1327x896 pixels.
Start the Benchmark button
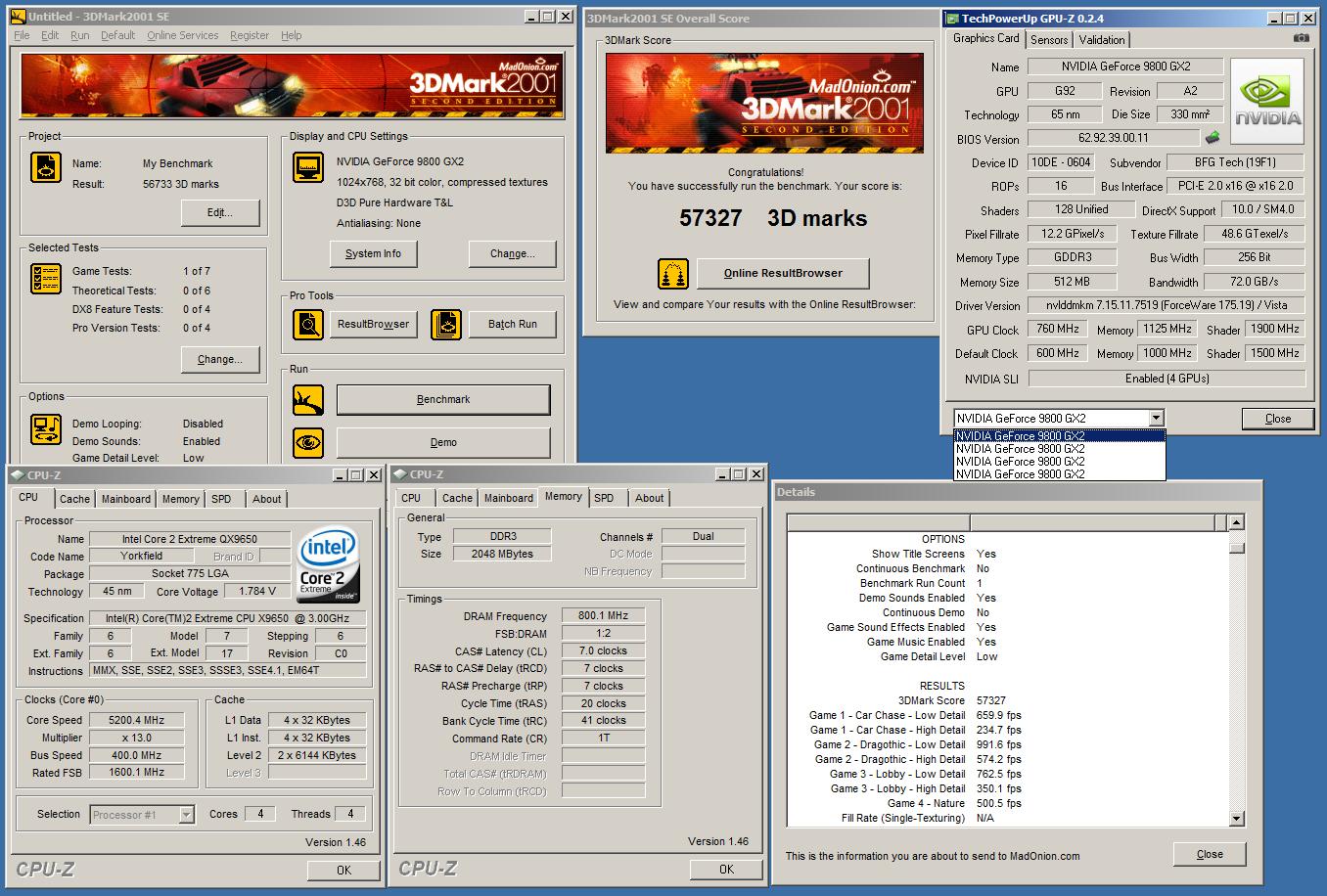pyautogui.click(x=443, y=399)
